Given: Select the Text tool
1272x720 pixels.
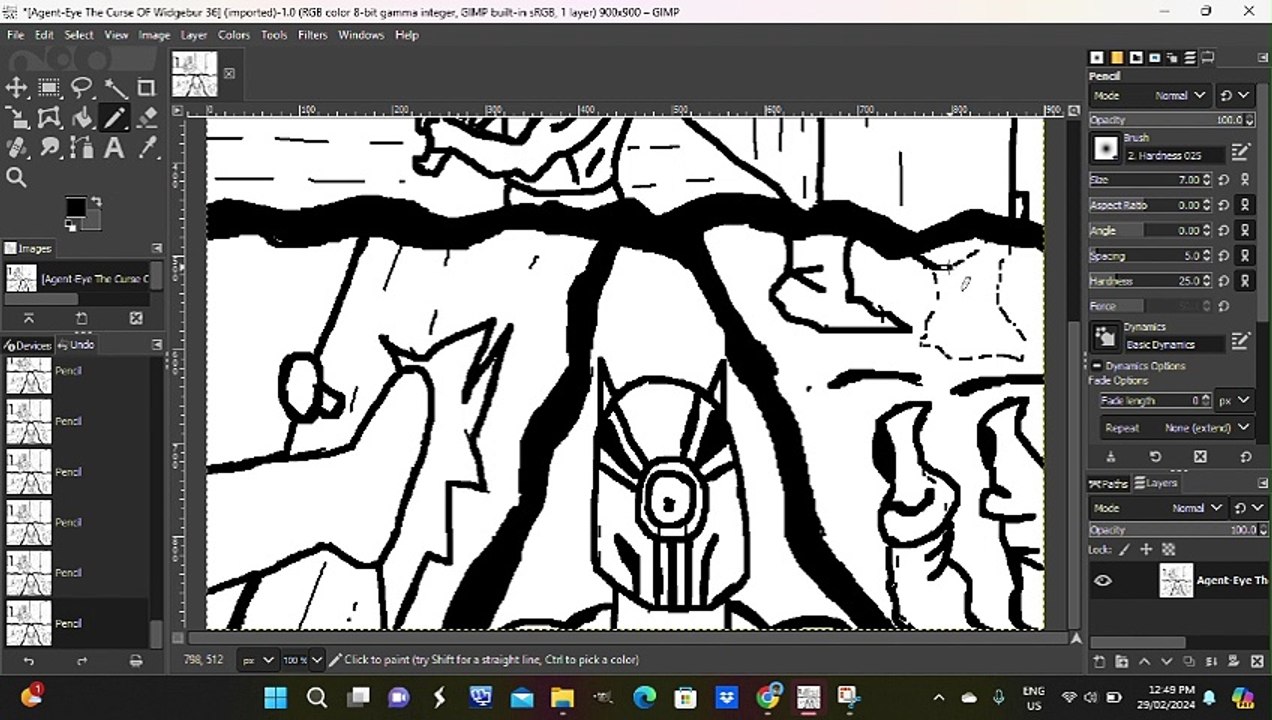Looking at the screenshot, I should pos(114,148).
